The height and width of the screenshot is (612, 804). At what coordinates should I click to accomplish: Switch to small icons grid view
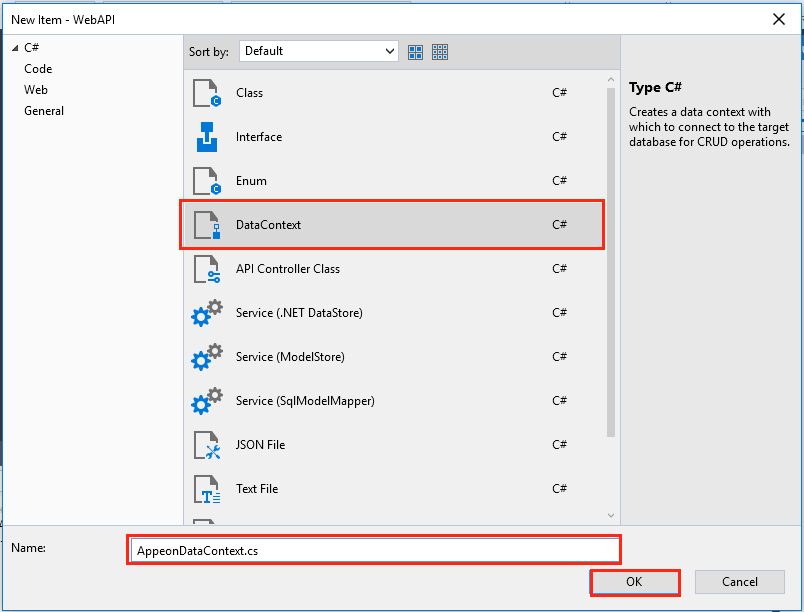click(x=440, y=52)
